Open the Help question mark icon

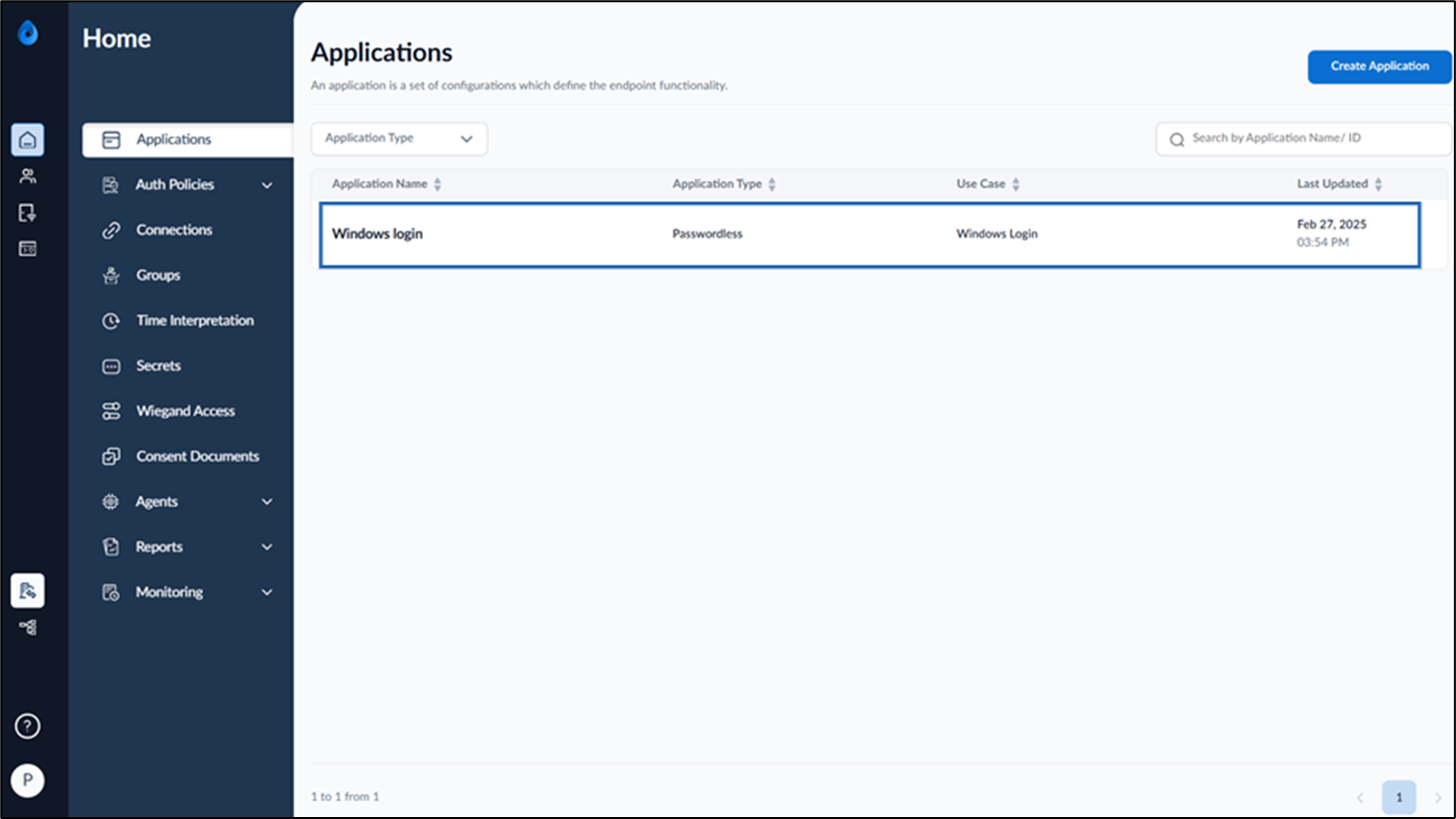coord(28,726)
